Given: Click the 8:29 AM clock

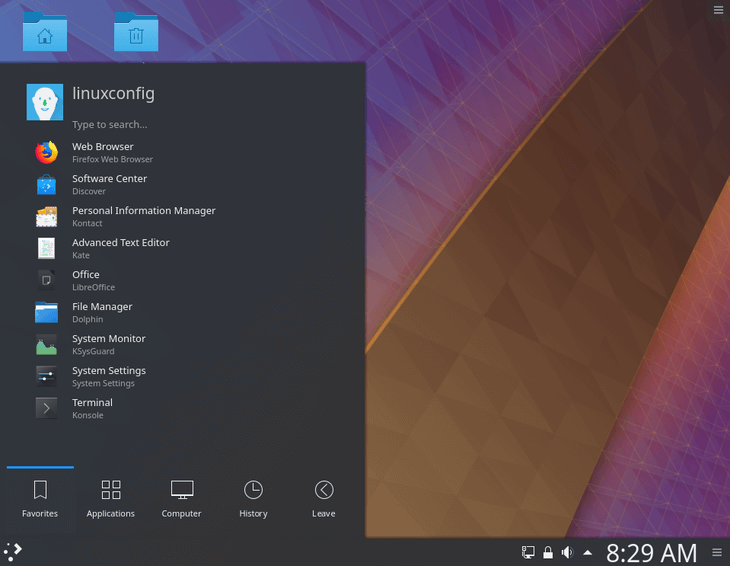Looking at the screenshot, I should (652, 553).
